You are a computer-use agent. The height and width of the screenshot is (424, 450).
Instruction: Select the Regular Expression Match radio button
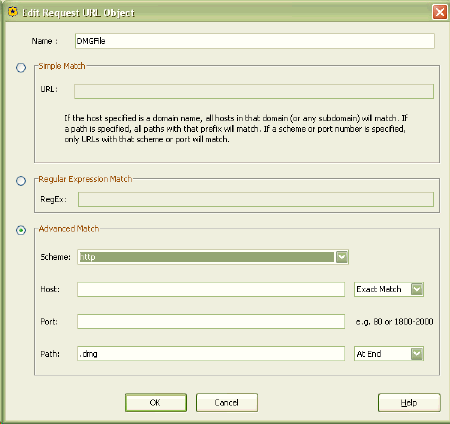[x=21, y=181]
